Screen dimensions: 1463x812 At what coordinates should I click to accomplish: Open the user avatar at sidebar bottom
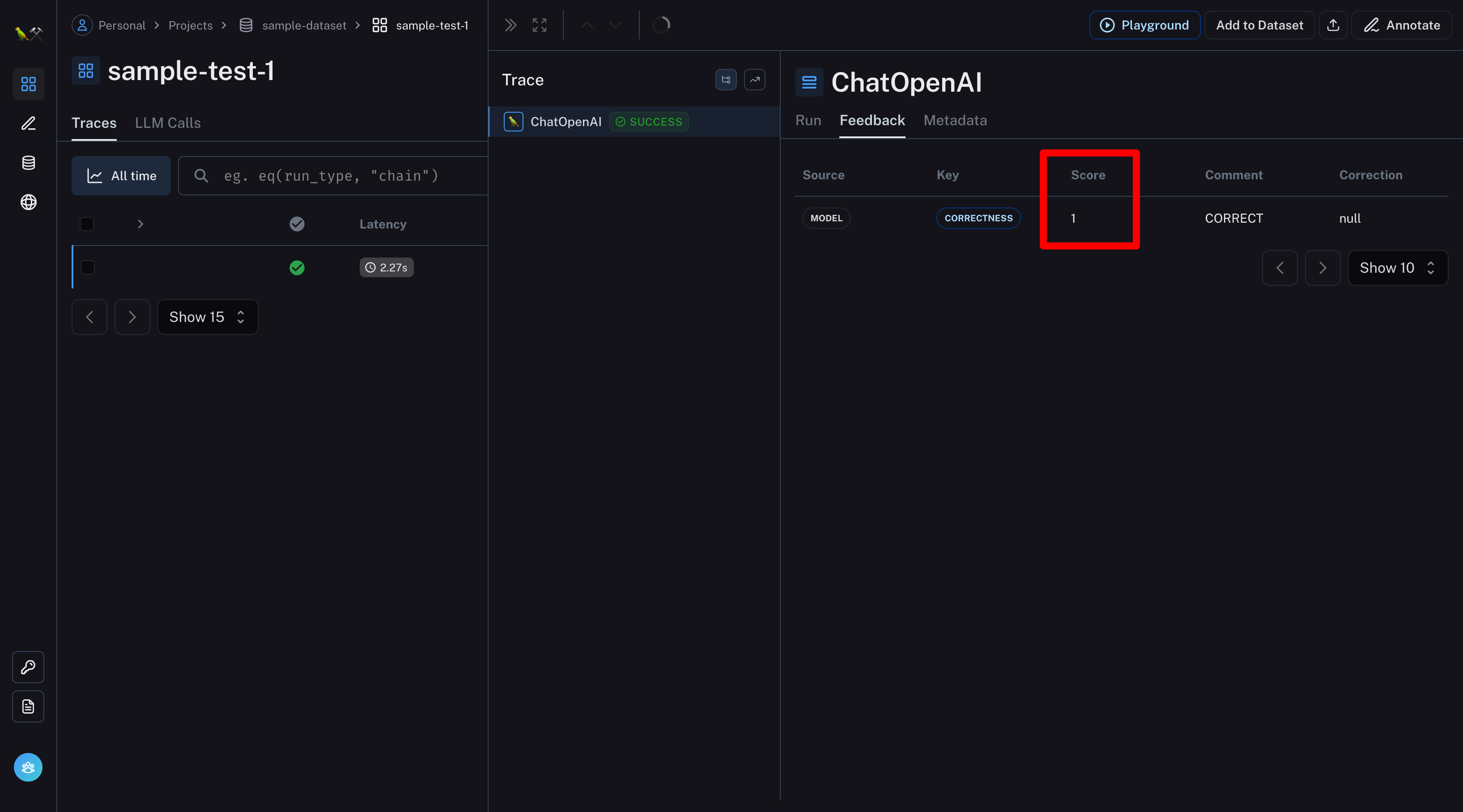tap(28, 767)
